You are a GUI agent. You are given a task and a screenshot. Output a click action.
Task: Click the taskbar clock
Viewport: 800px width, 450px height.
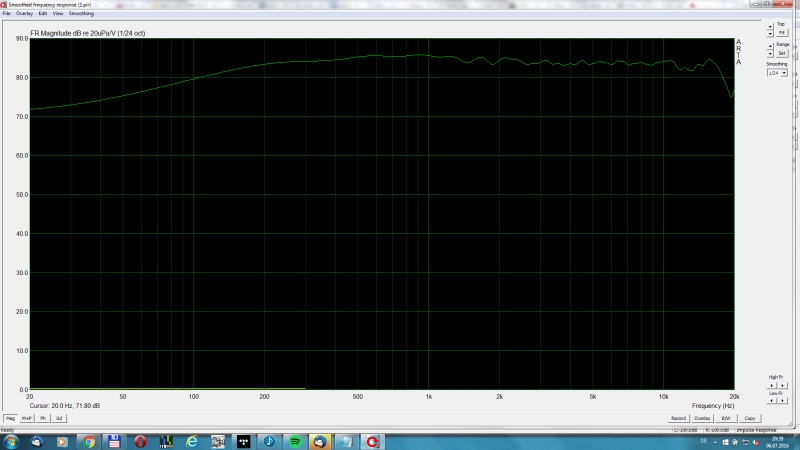coord(778,442)
